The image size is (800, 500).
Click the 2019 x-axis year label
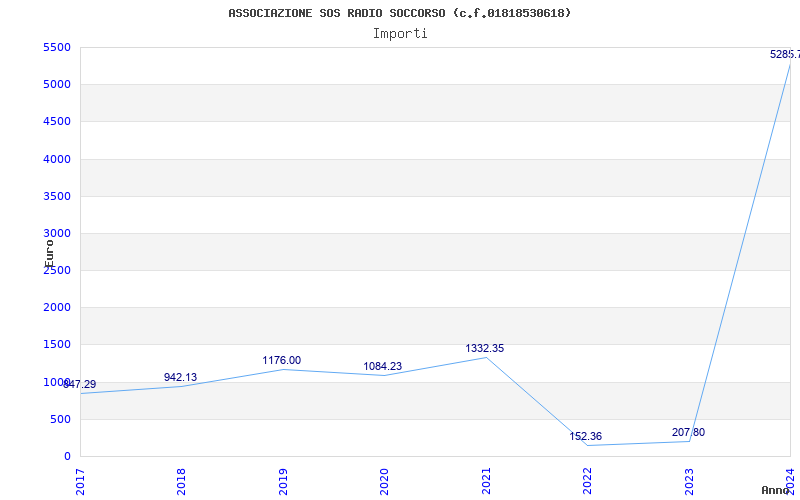[x=283, y=482]
